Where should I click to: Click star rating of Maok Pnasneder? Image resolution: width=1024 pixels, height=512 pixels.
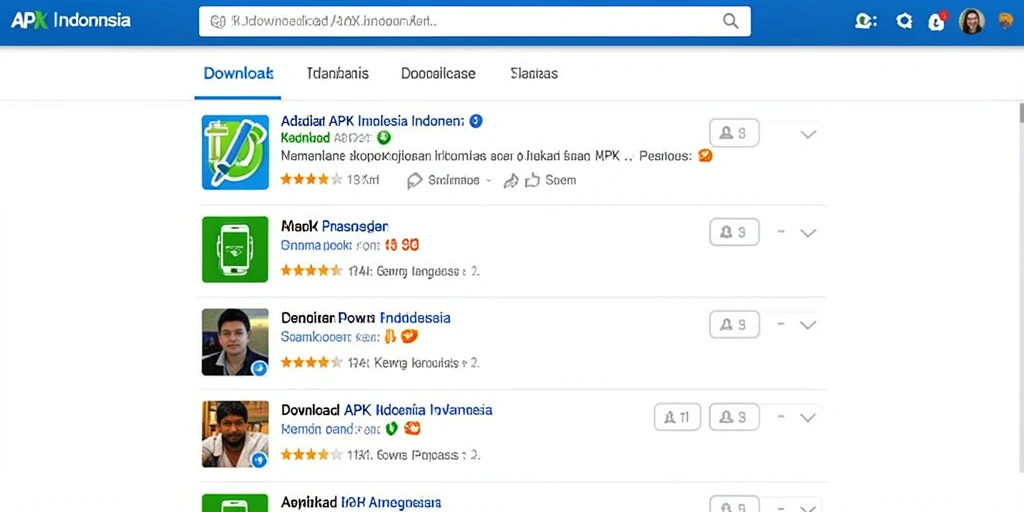coord(311,270)
